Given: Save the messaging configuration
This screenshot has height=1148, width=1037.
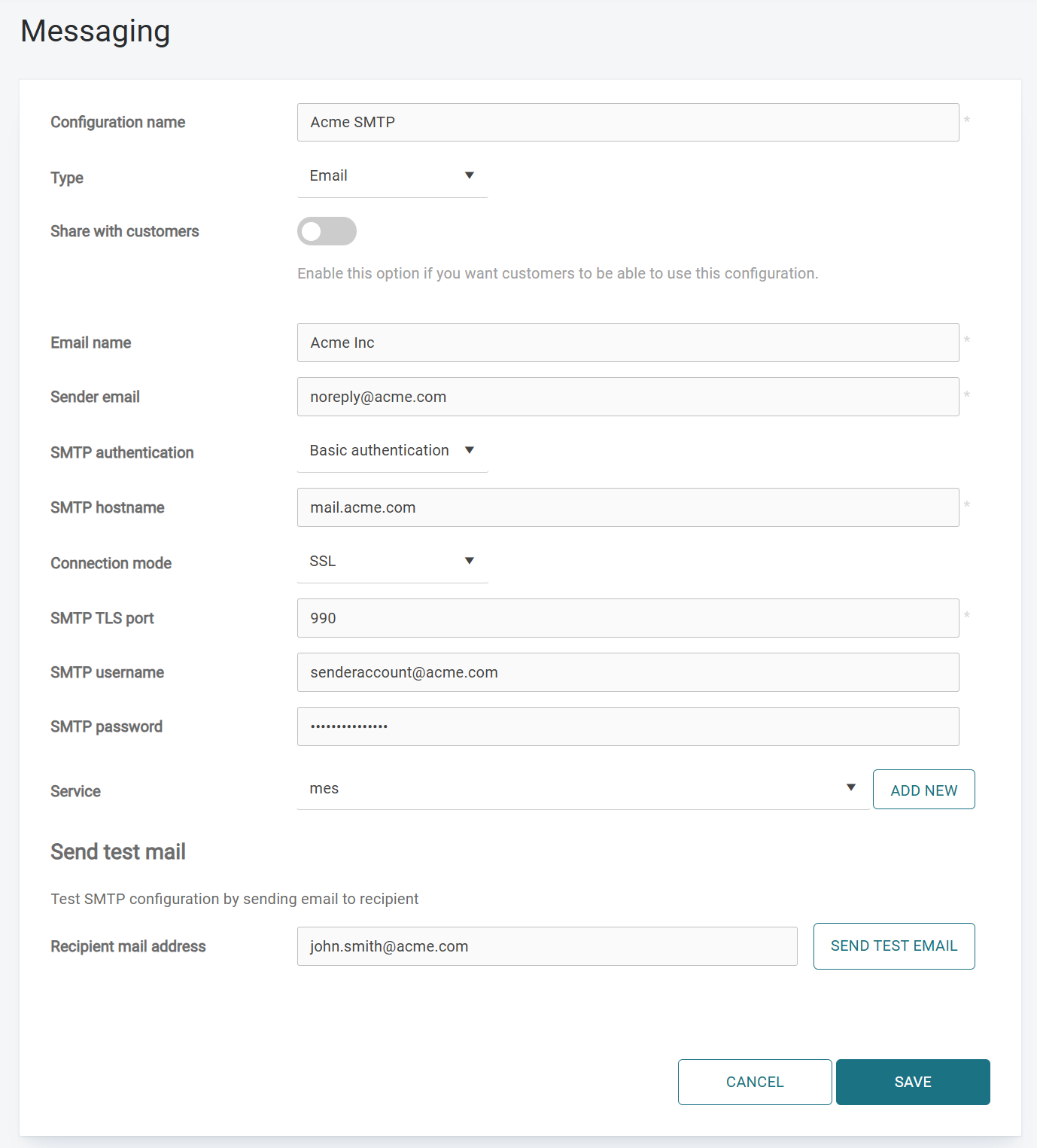Looking at the screenshot, I should tap(912, 1082).
